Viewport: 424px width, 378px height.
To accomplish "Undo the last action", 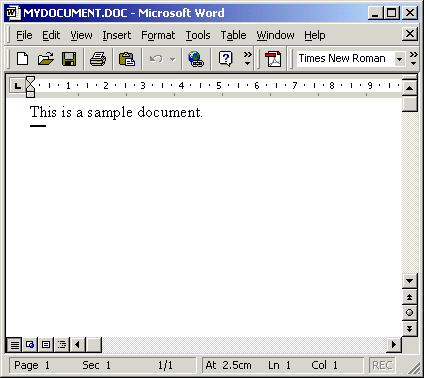I will [x=156, y=59].
